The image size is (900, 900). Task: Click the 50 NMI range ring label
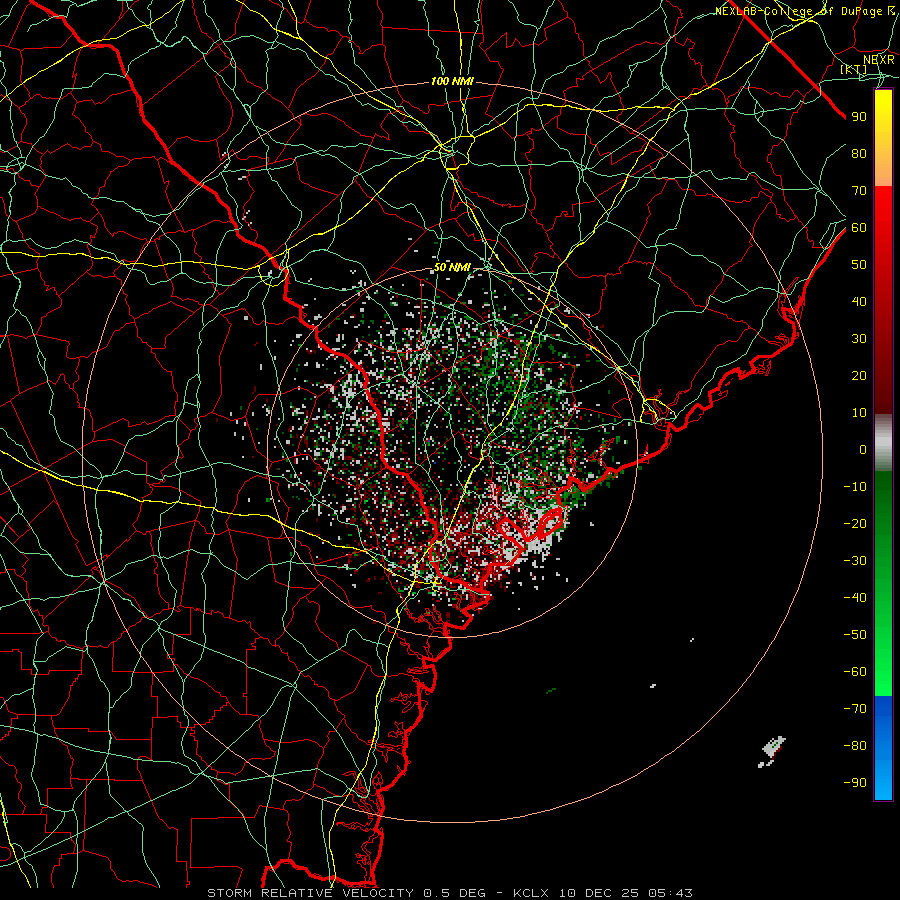(x=452, y=267)
